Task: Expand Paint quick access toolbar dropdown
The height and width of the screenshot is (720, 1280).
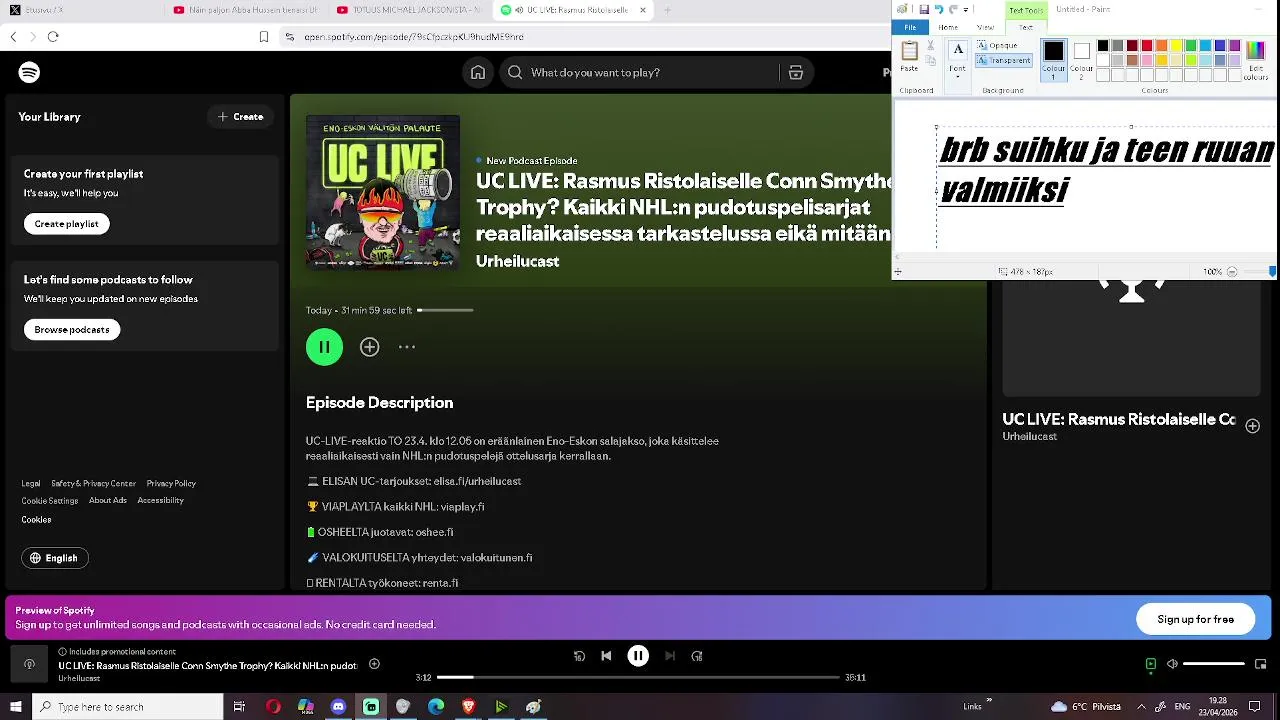Action: pyautogui.click(x=966, y=9)
